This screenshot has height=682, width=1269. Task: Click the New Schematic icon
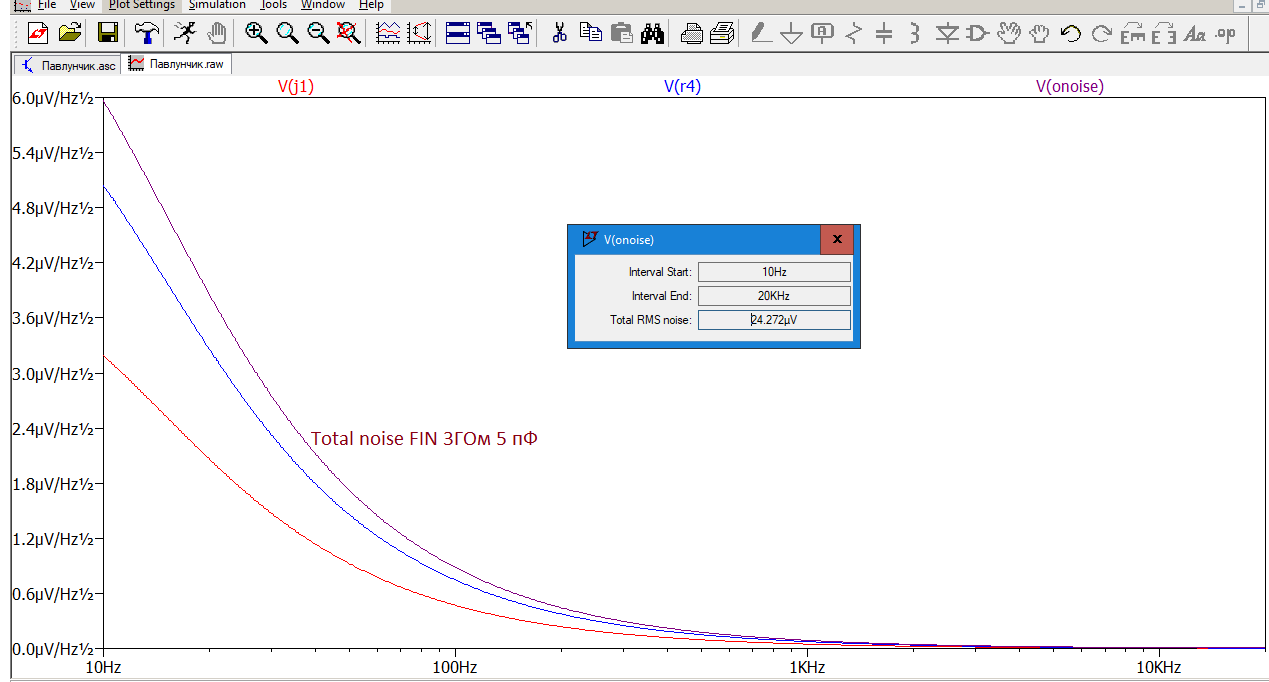38,33
